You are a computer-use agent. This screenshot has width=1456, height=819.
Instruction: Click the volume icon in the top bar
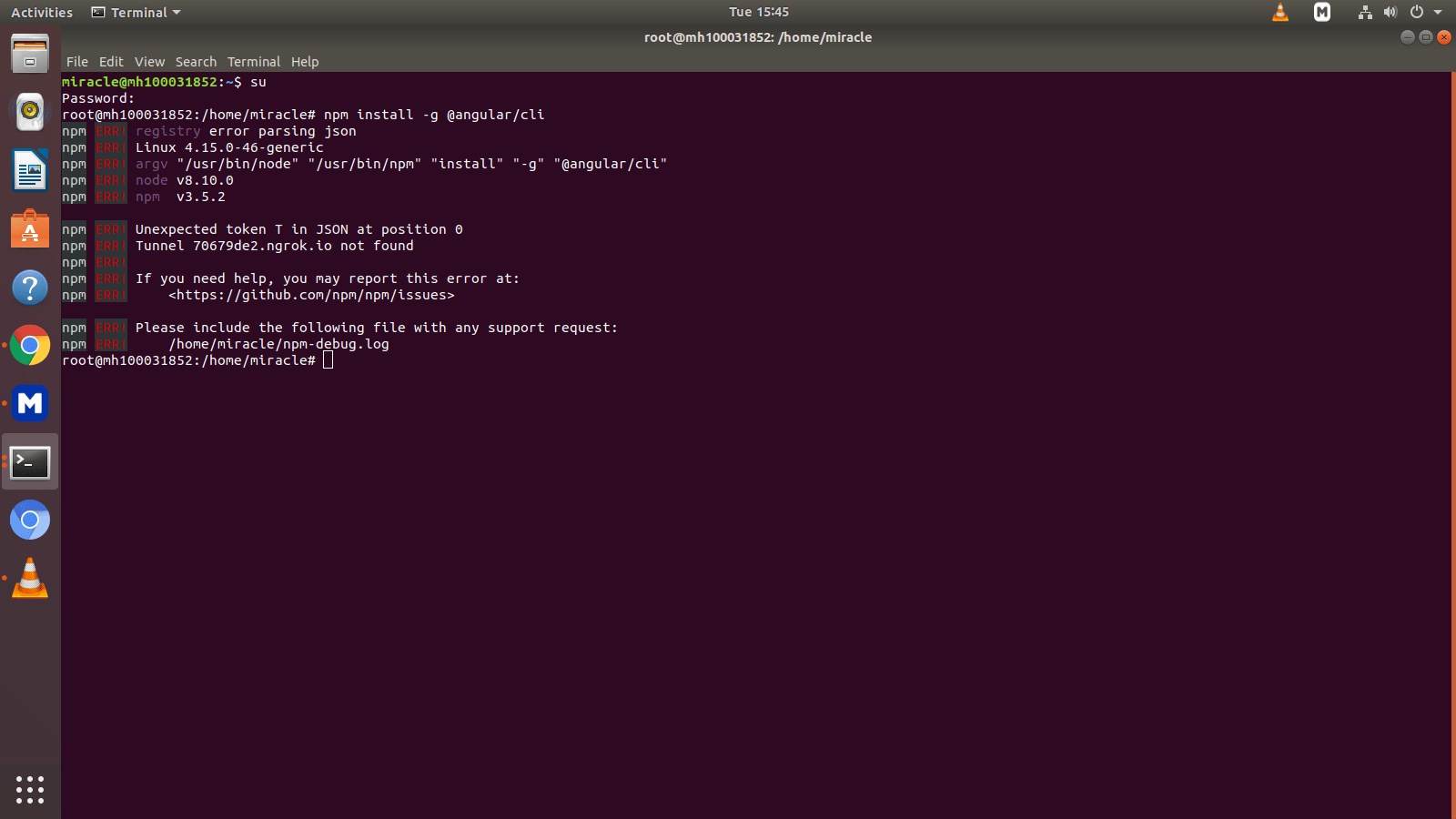pyautogui.click(x=1390, y=12)
